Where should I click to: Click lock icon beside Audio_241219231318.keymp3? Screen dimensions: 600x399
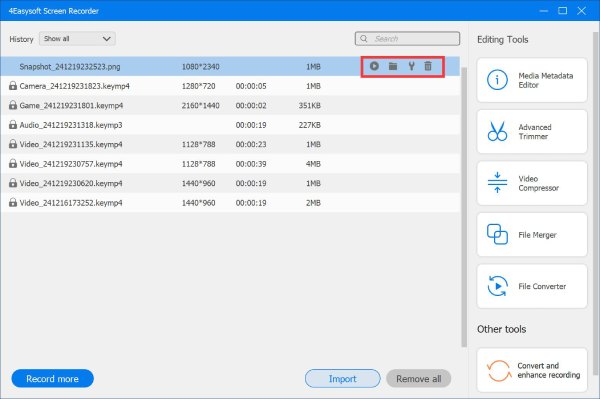click(x=13, y=125)
